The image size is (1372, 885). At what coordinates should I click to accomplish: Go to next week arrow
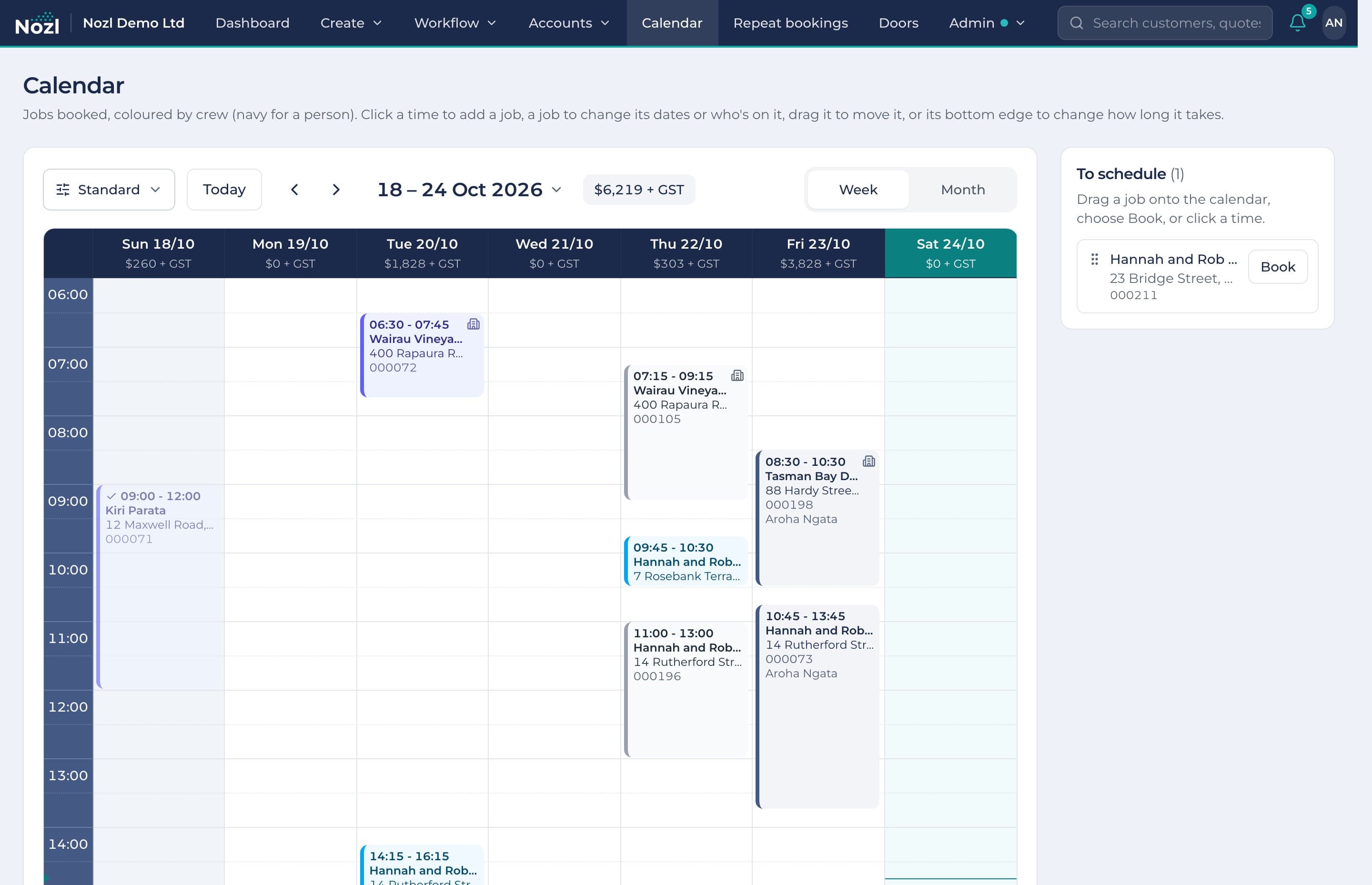(x=336, y=190)
